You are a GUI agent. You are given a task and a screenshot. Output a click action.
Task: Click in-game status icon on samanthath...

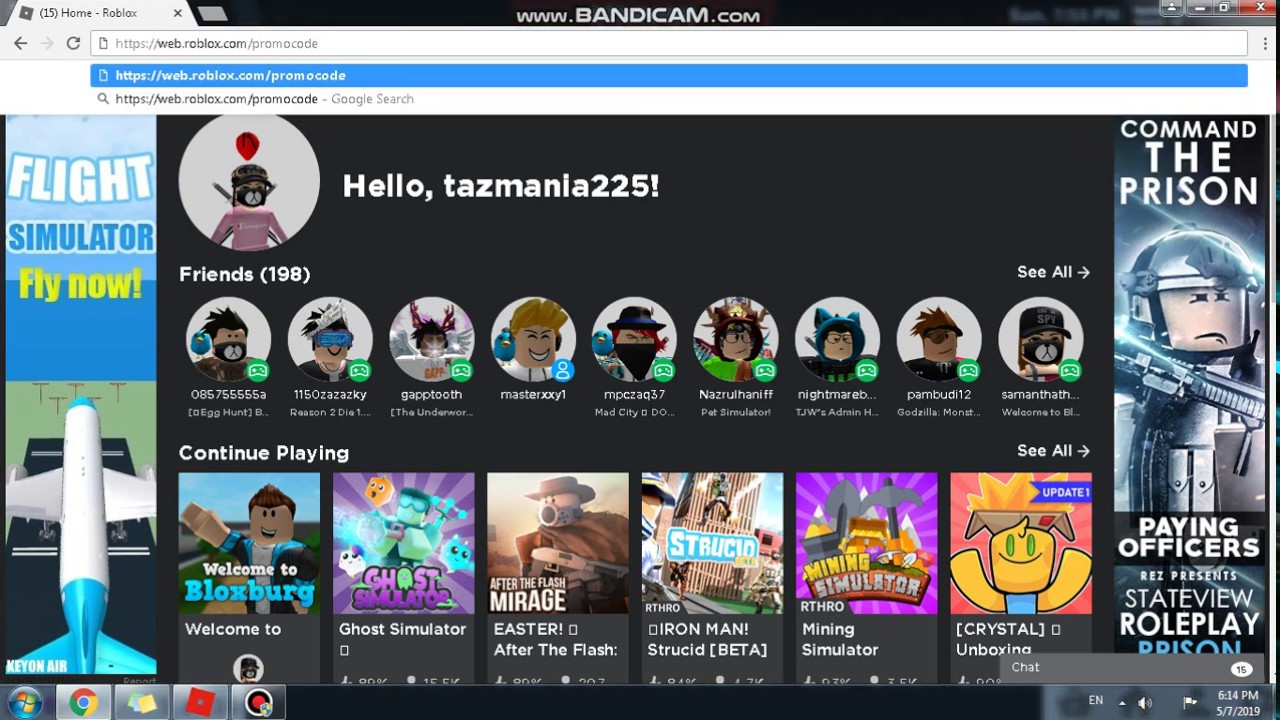pos(1070,371)
